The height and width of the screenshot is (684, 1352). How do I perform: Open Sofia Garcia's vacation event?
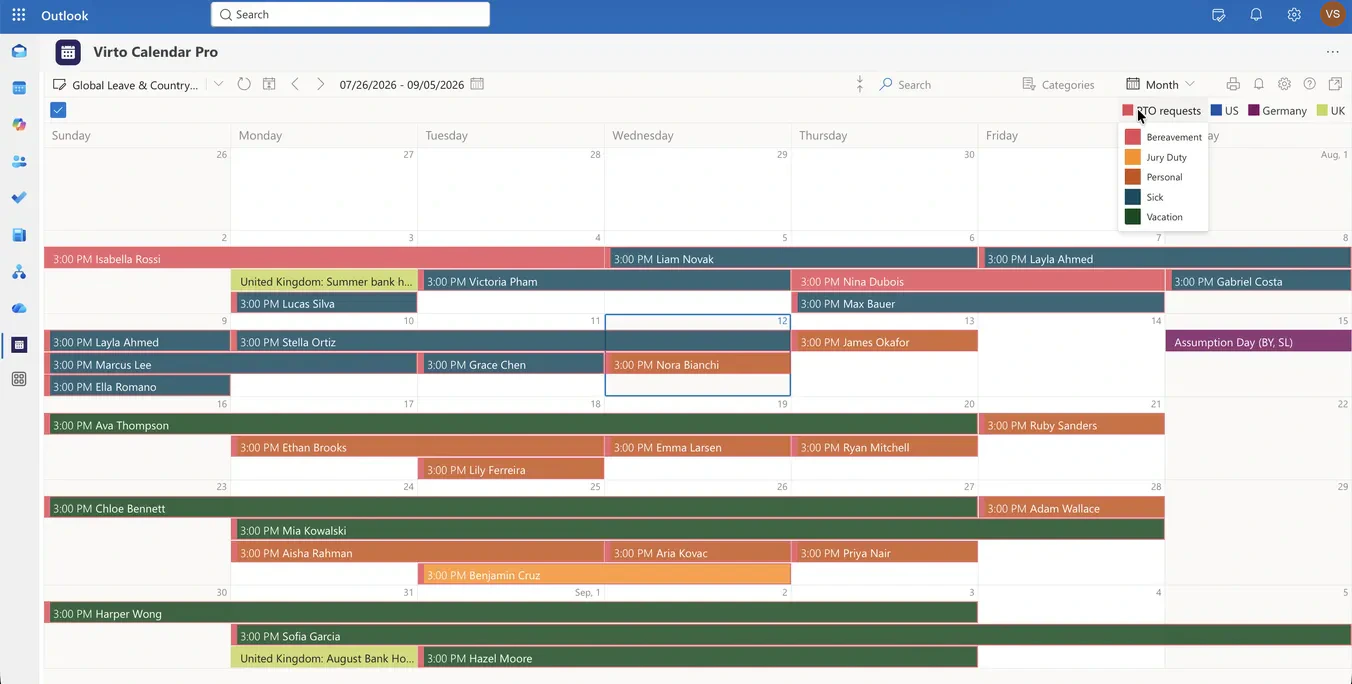click(x=791, y=636)
